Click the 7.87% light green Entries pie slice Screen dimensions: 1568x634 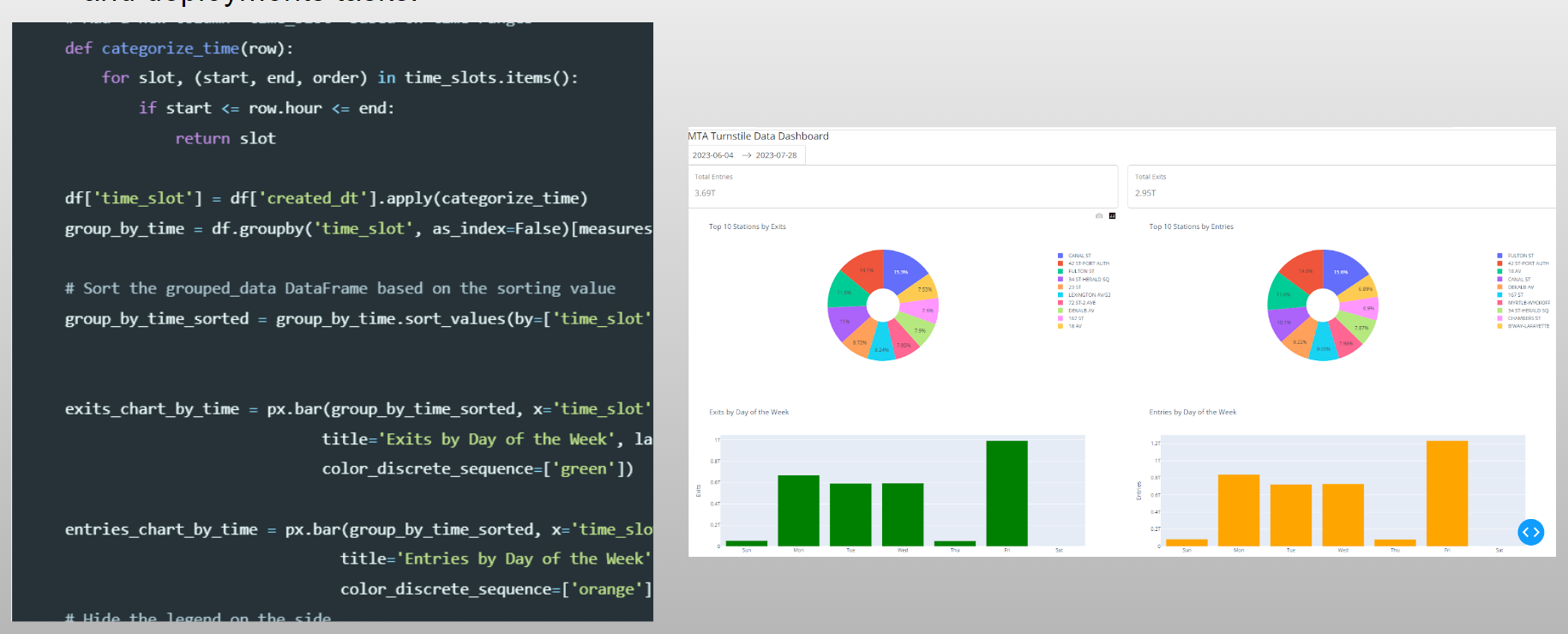click(x=1360, y=327)
